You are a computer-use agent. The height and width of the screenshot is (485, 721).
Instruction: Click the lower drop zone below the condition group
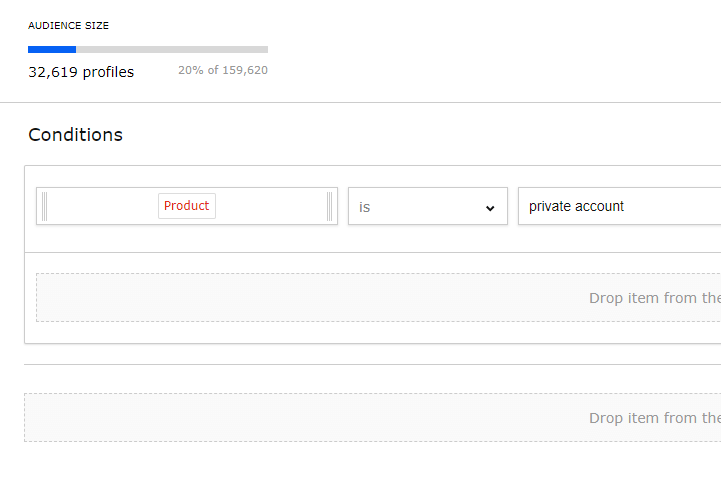click(300, 418)
